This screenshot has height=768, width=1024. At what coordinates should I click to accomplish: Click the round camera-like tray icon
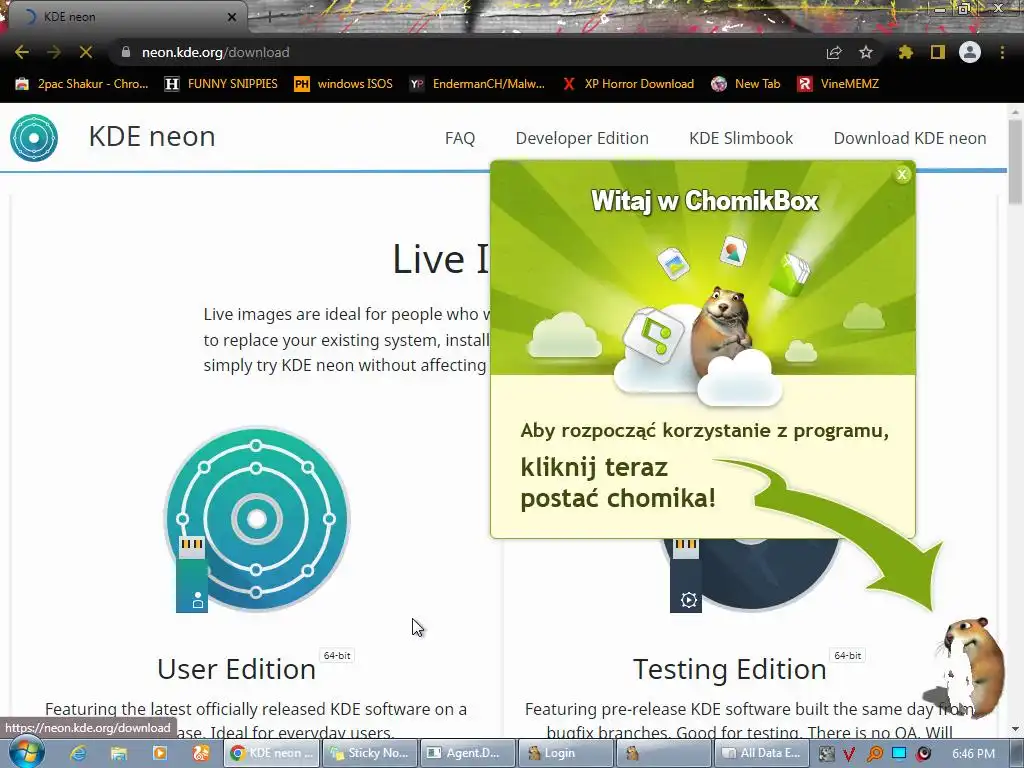(x=923, y=754)
